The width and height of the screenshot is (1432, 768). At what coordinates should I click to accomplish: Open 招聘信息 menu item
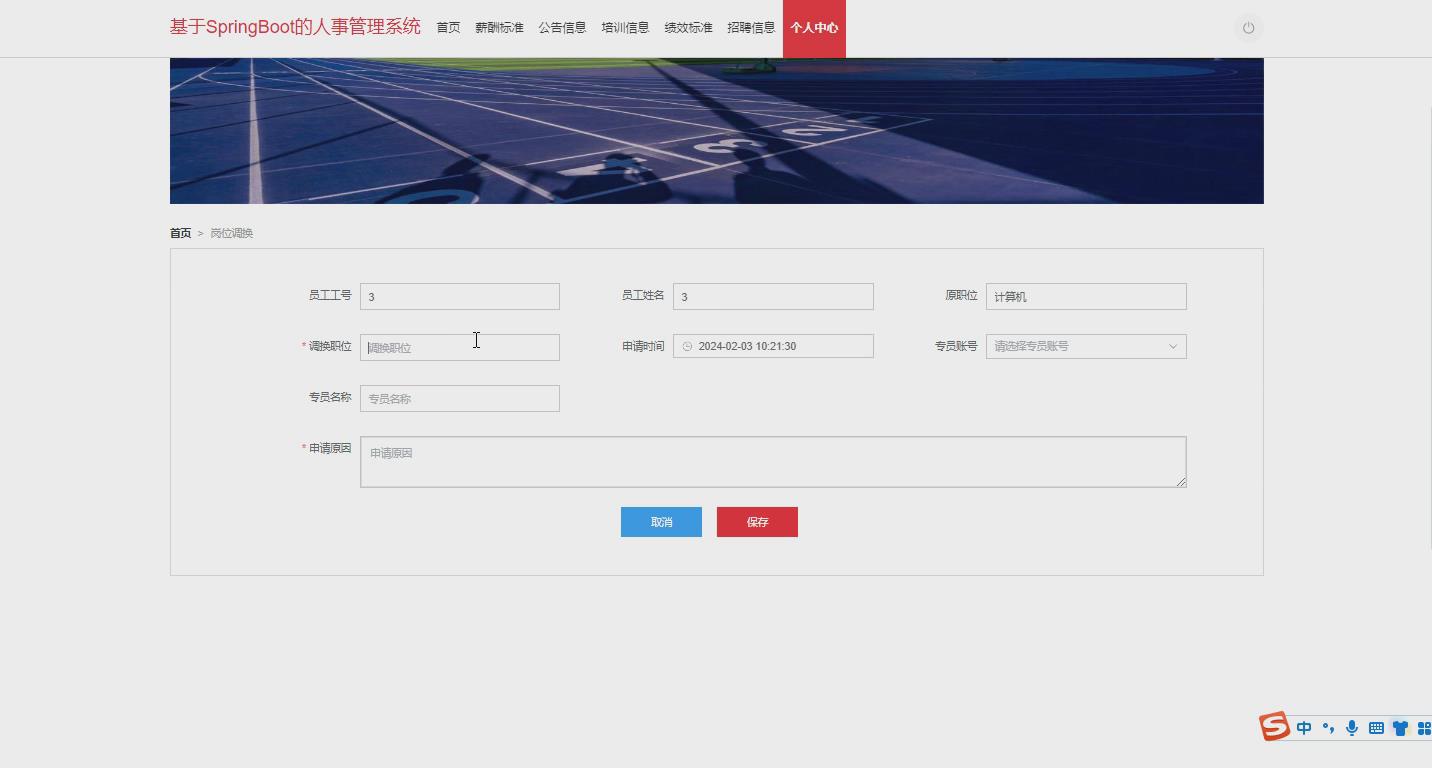[751, 28]
